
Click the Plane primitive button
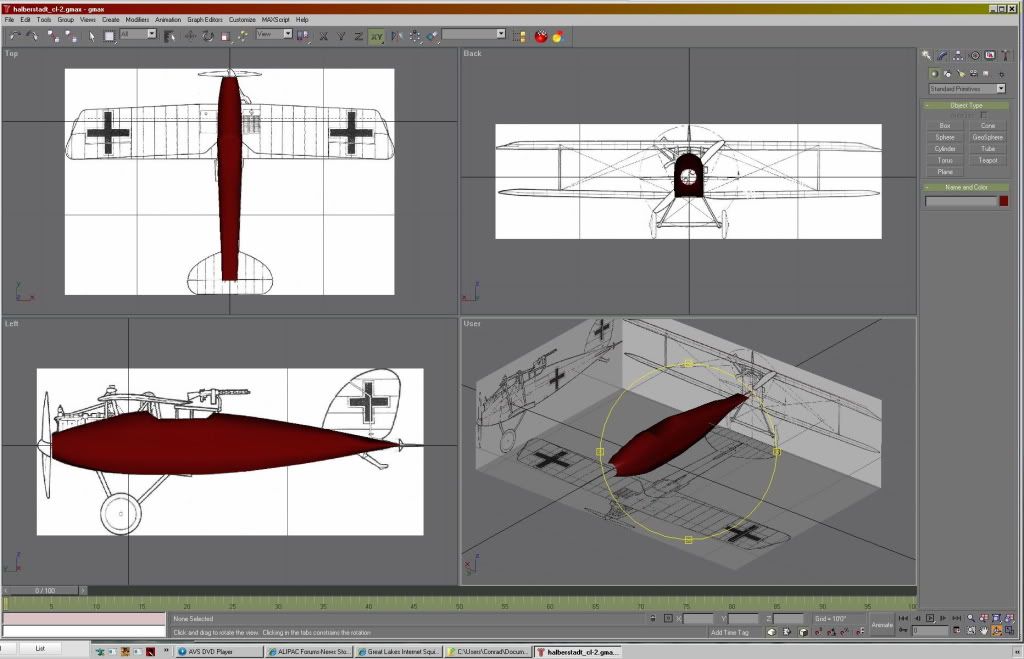click(945, 172)
